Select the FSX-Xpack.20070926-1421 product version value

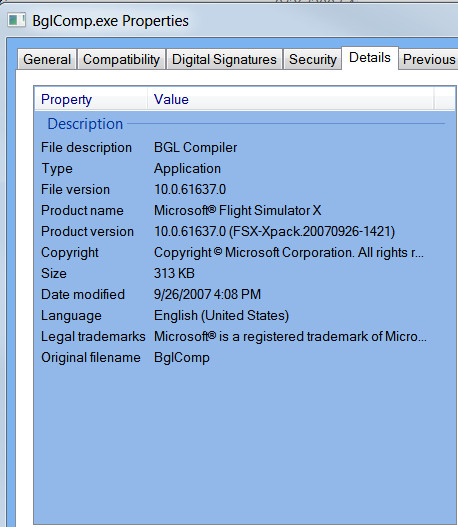coord(275,232)
